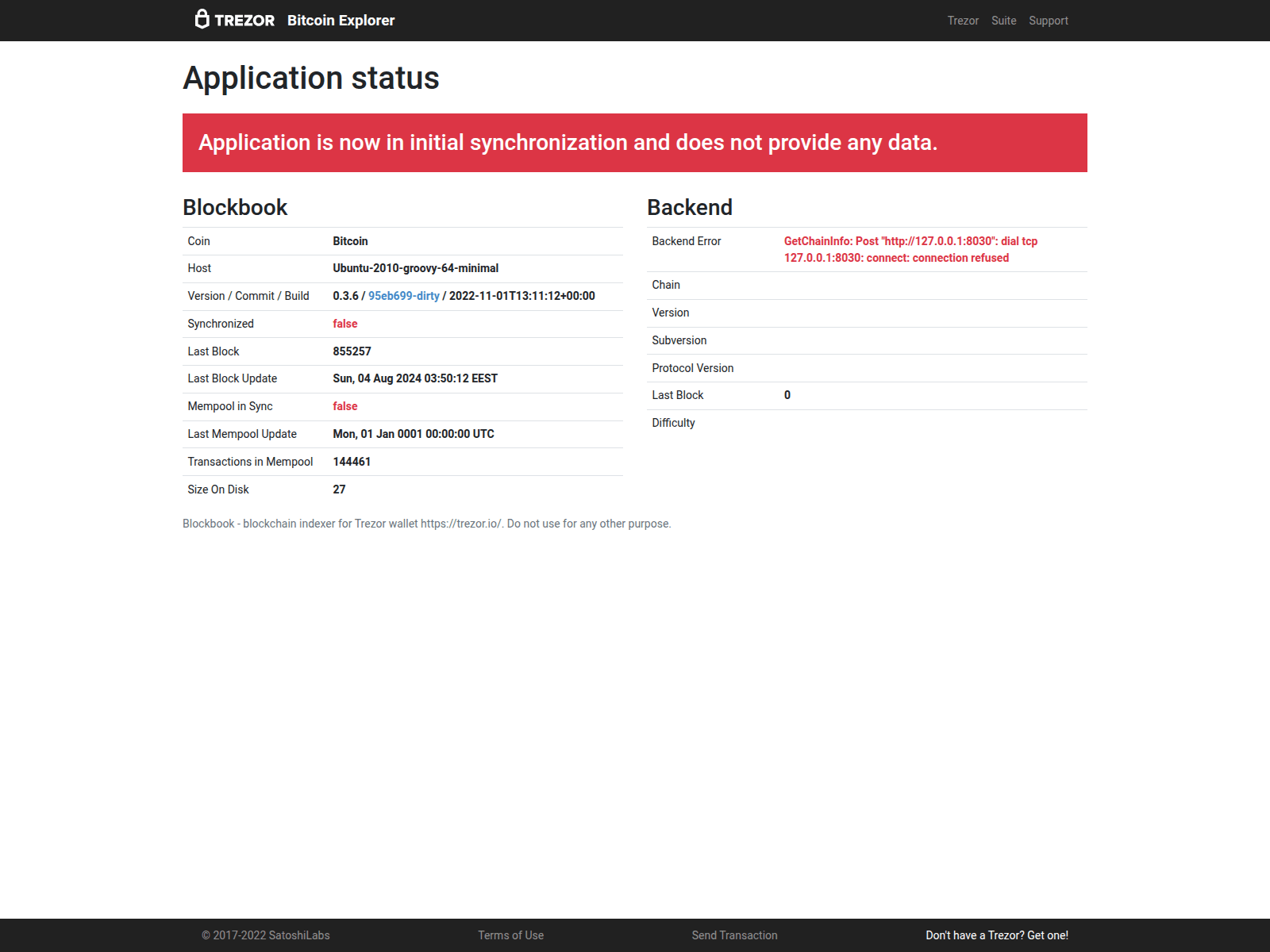
Task: Select Last Mempool Update timestamp value
Action: (414, 434)
